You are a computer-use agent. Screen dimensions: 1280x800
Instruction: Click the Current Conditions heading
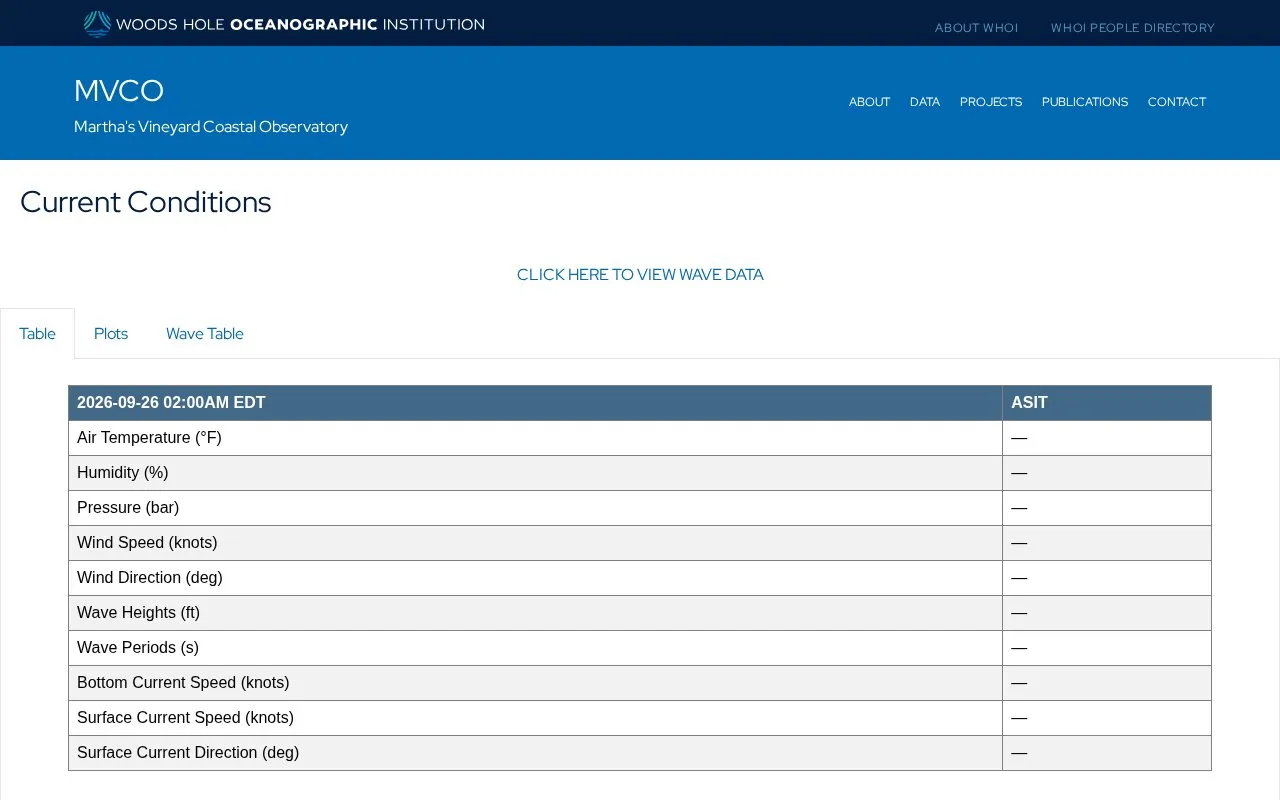coord(146,202)
